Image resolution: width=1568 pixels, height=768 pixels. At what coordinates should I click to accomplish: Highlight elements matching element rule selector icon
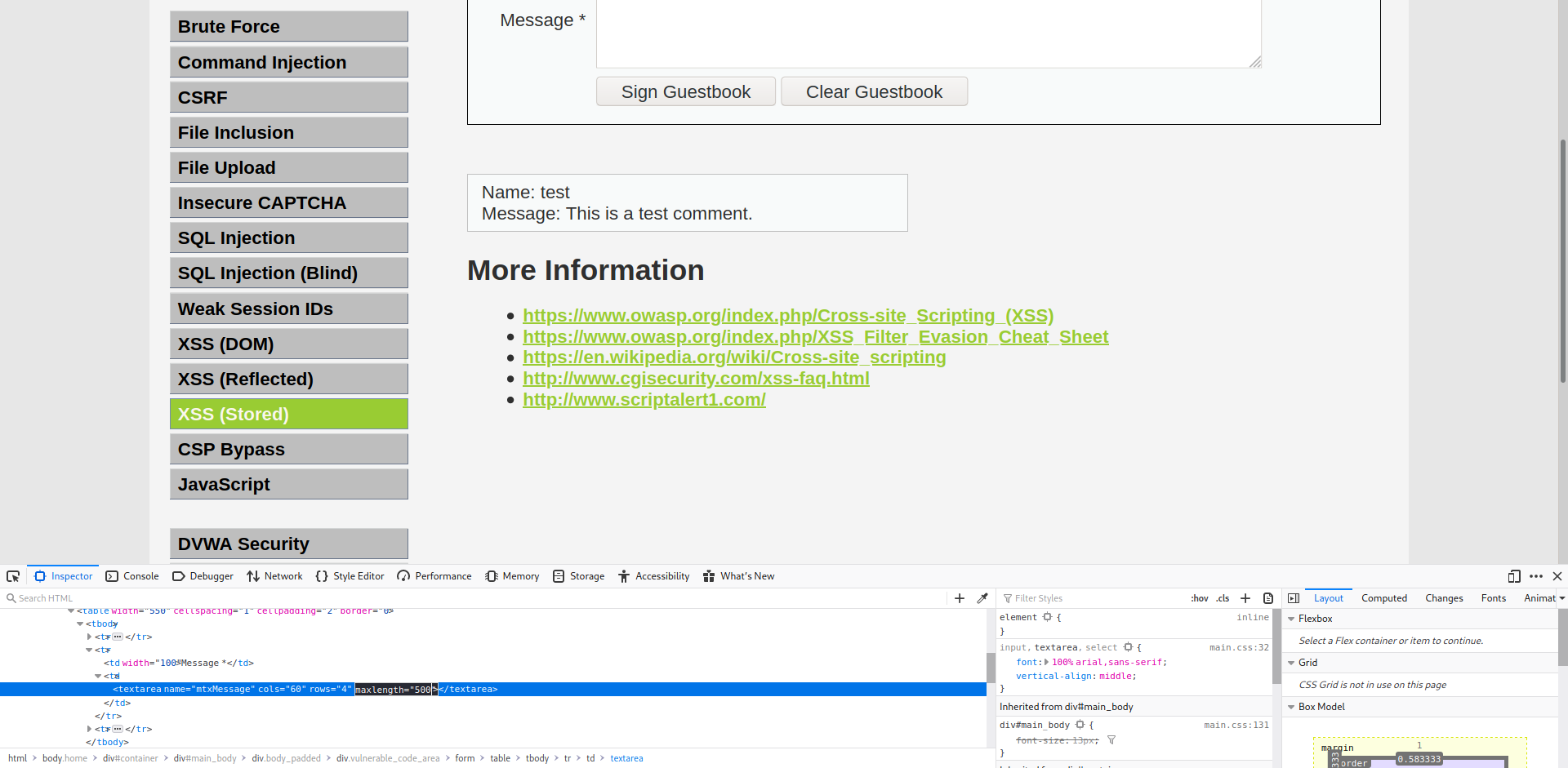(x=1047, y=617)
